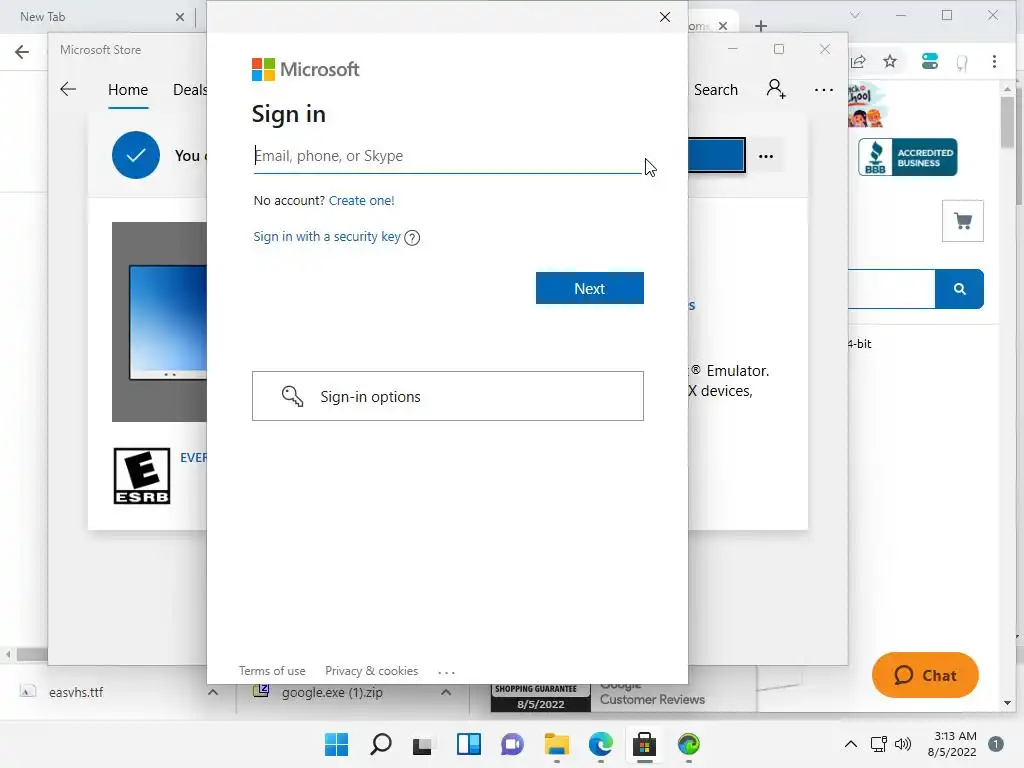1024x768 pixels.
Task: Click the browser share page icon
Action: pyautogui.click(x=858, y=62)
